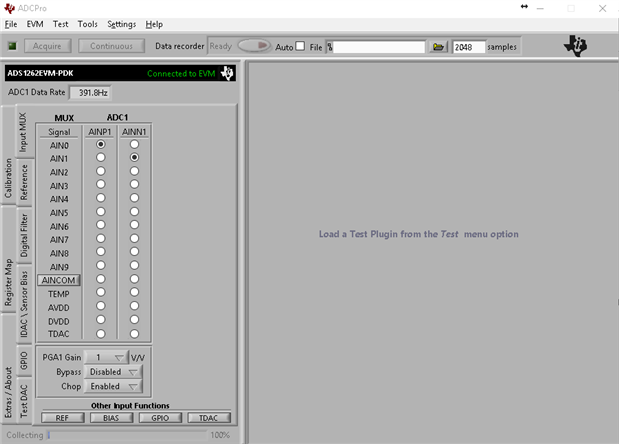Image resolution: width=619 pixels, height=444 pixels.
Task: Click the GPIO button under Other Input Functions
Action: pyautogui.click(x=160, y=418)
